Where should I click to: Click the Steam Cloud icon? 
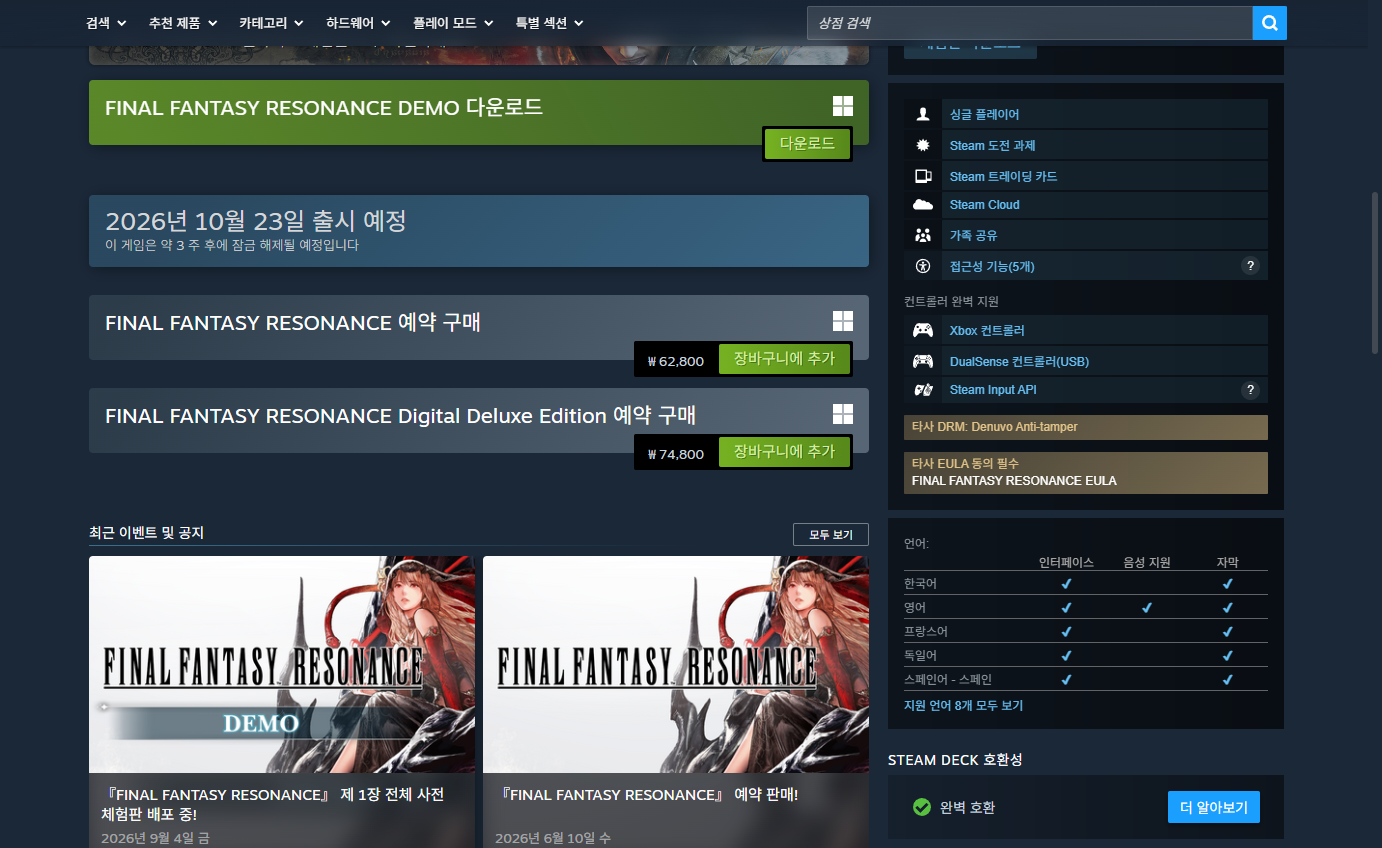coord(923,205)
